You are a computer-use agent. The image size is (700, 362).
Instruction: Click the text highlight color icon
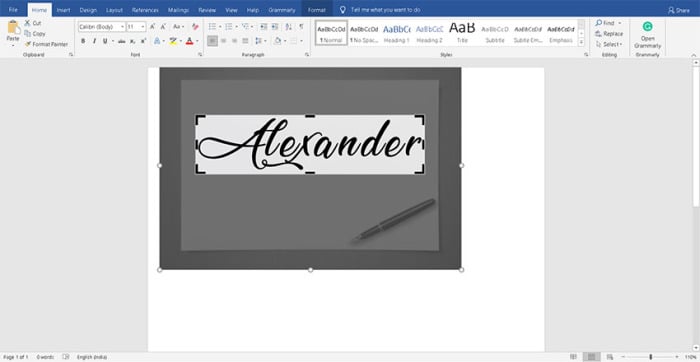coord(173,41)
